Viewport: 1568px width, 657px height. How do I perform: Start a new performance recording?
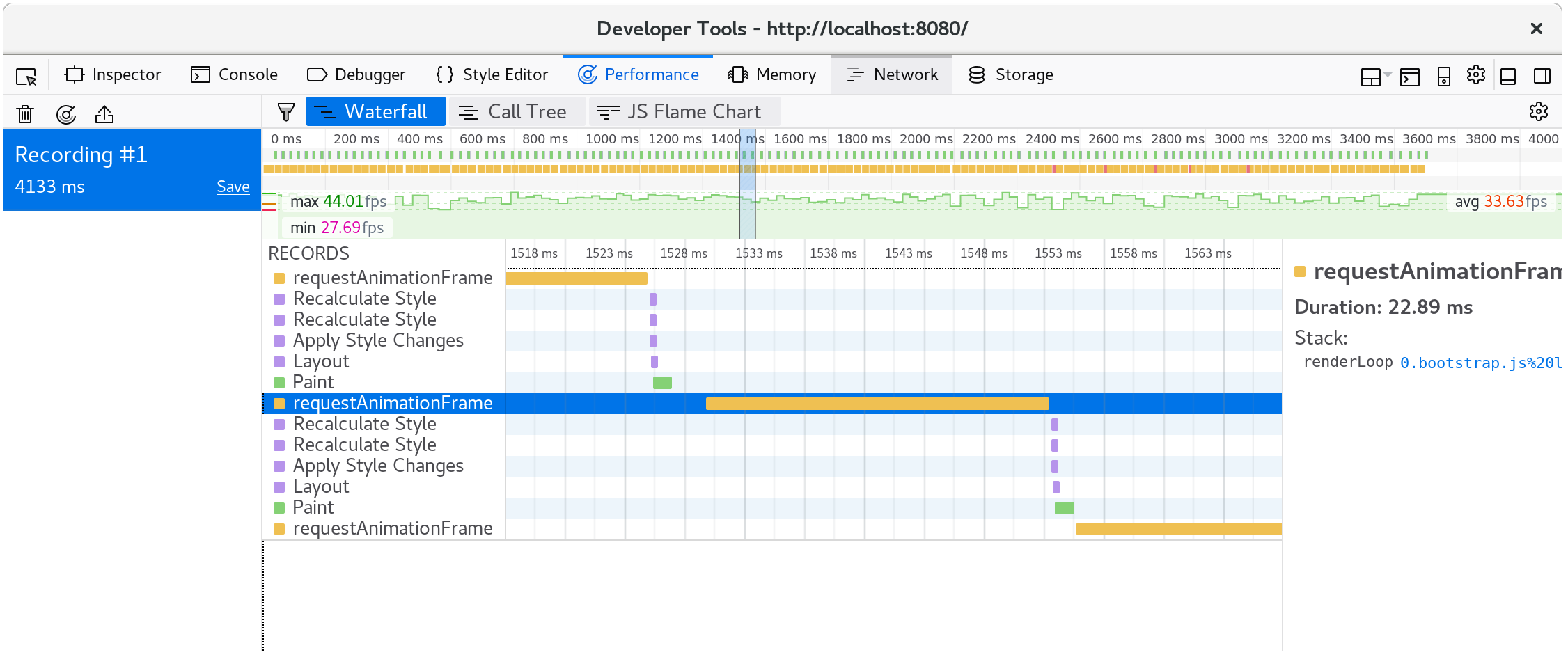[x=66, y=113]
